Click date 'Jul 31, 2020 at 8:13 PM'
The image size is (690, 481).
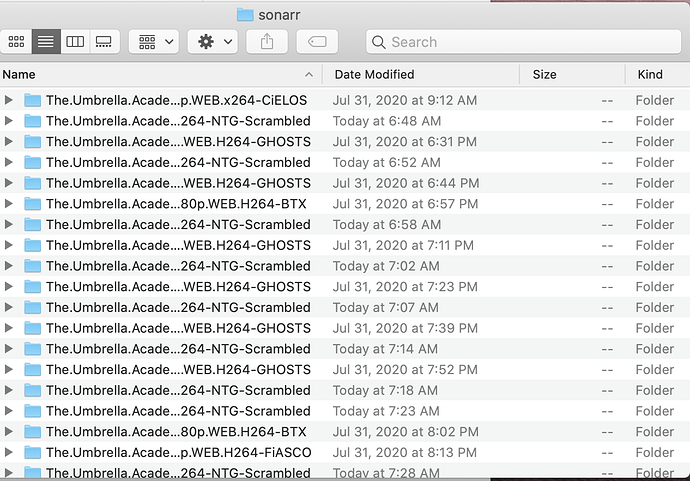(404, 452)
